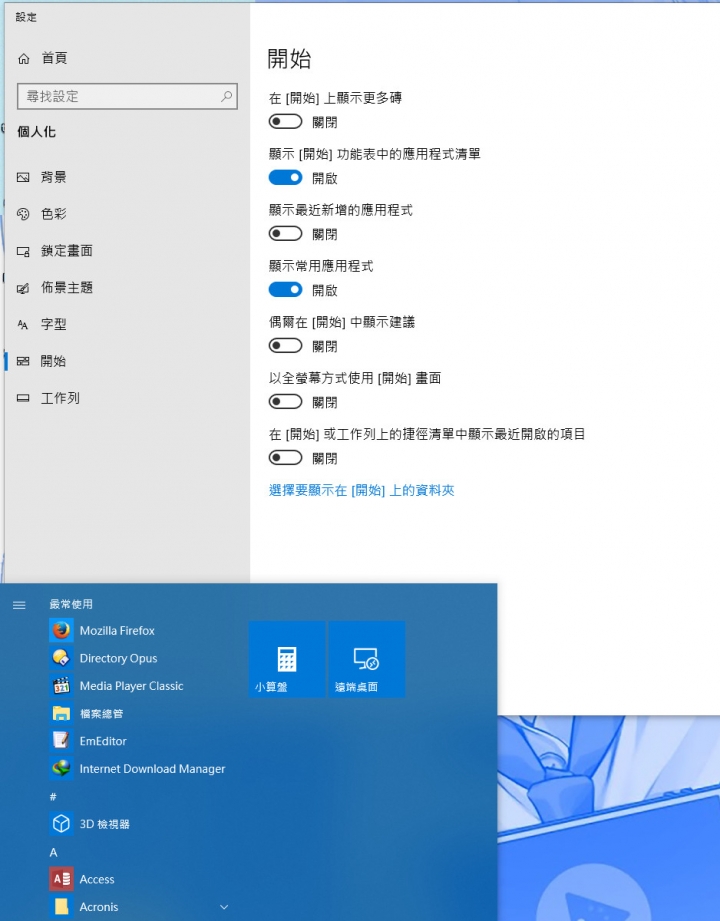This screenshot has height=921, width=720.
Task: Click the 尋找設定 search field
Action: pos(127,96)
